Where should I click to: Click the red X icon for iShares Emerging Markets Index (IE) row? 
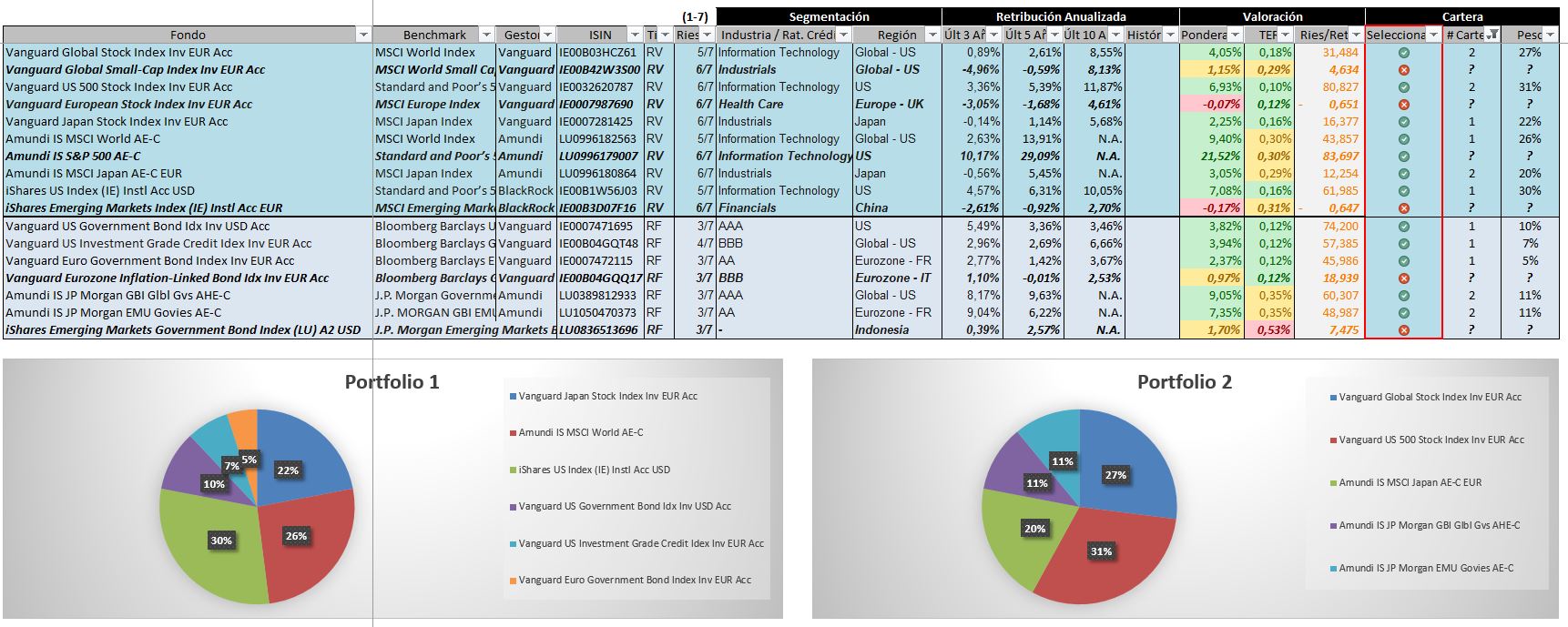(x=1403, y=208)
